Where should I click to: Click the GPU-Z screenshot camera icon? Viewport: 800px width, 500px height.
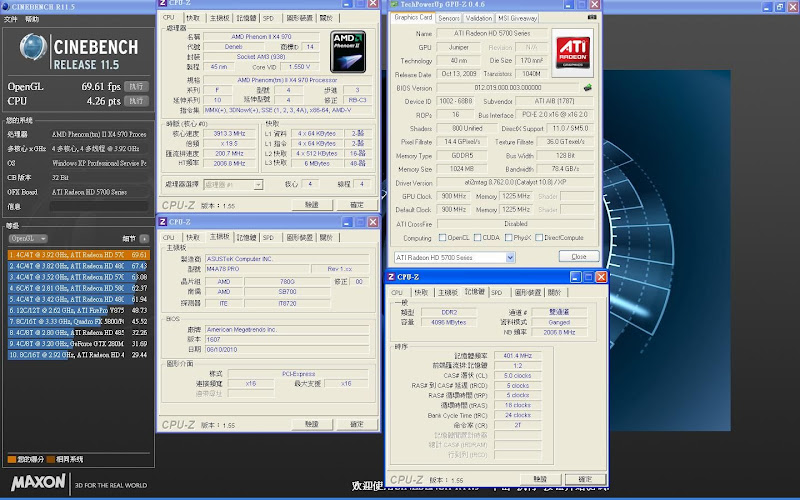592,17
